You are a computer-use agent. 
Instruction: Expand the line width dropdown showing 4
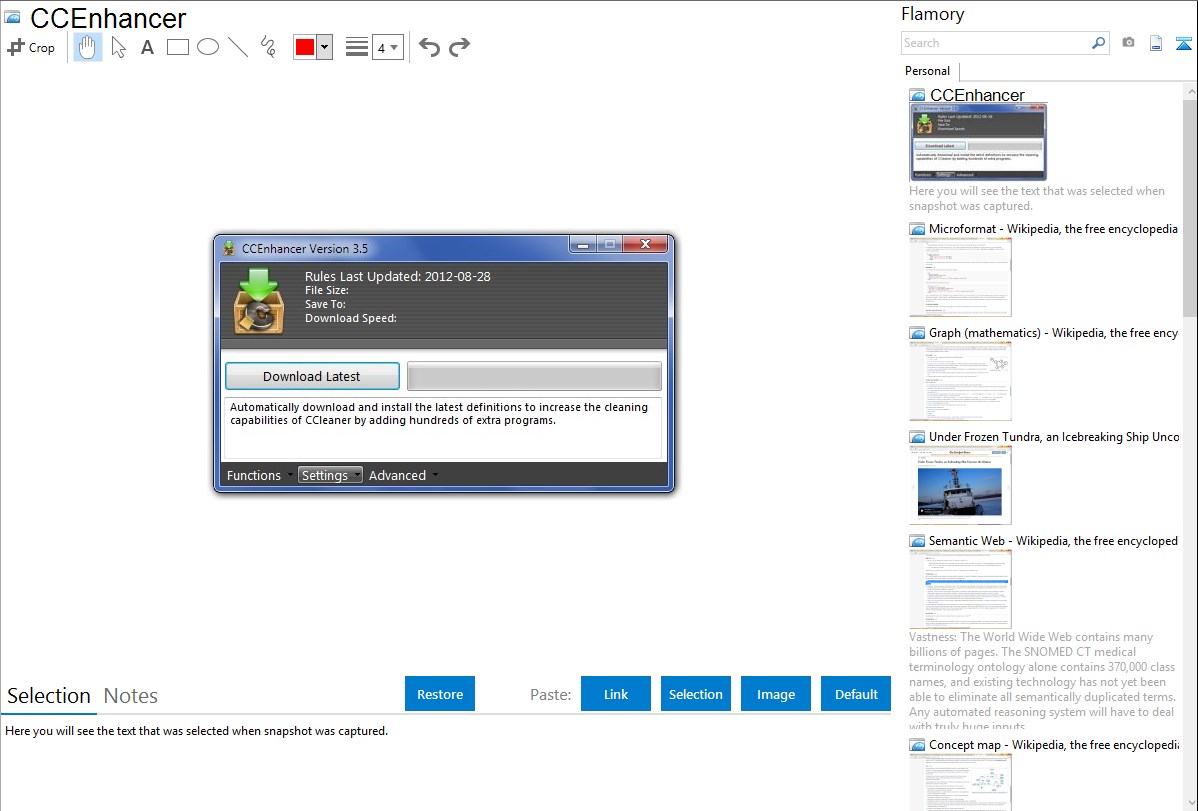(388, 48)
